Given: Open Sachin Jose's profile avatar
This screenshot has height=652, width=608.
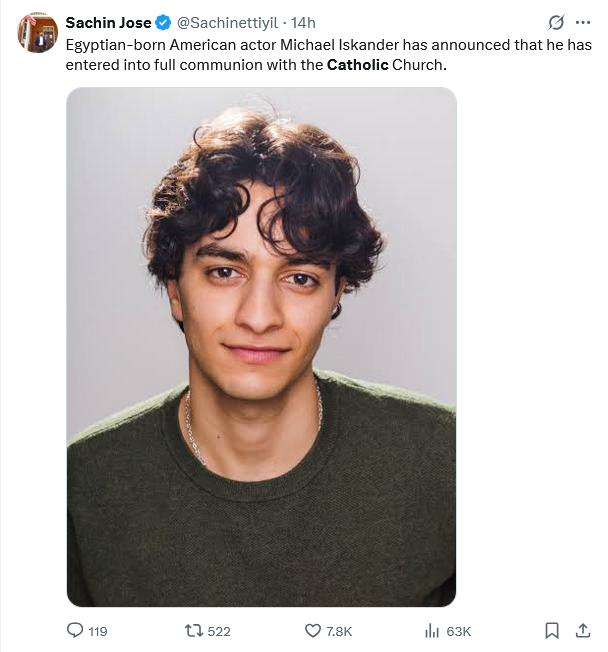Looking at the screenshot, I should 37,33.
